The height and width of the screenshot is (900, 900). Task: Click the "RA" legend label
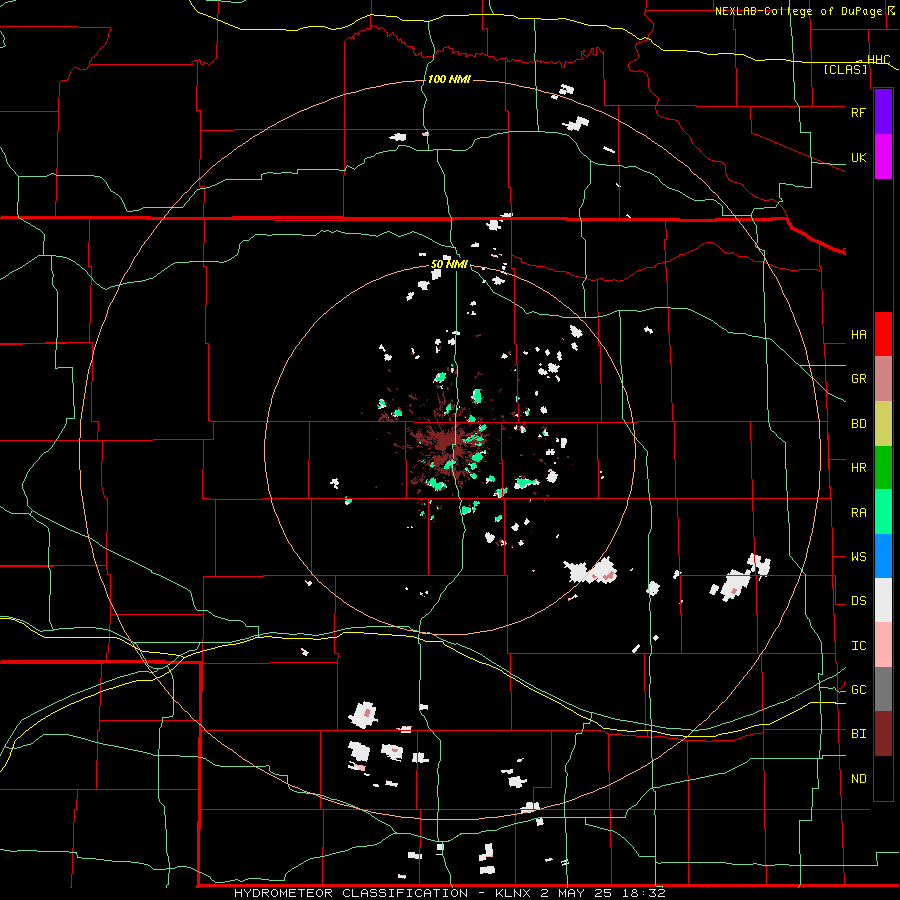858,512
